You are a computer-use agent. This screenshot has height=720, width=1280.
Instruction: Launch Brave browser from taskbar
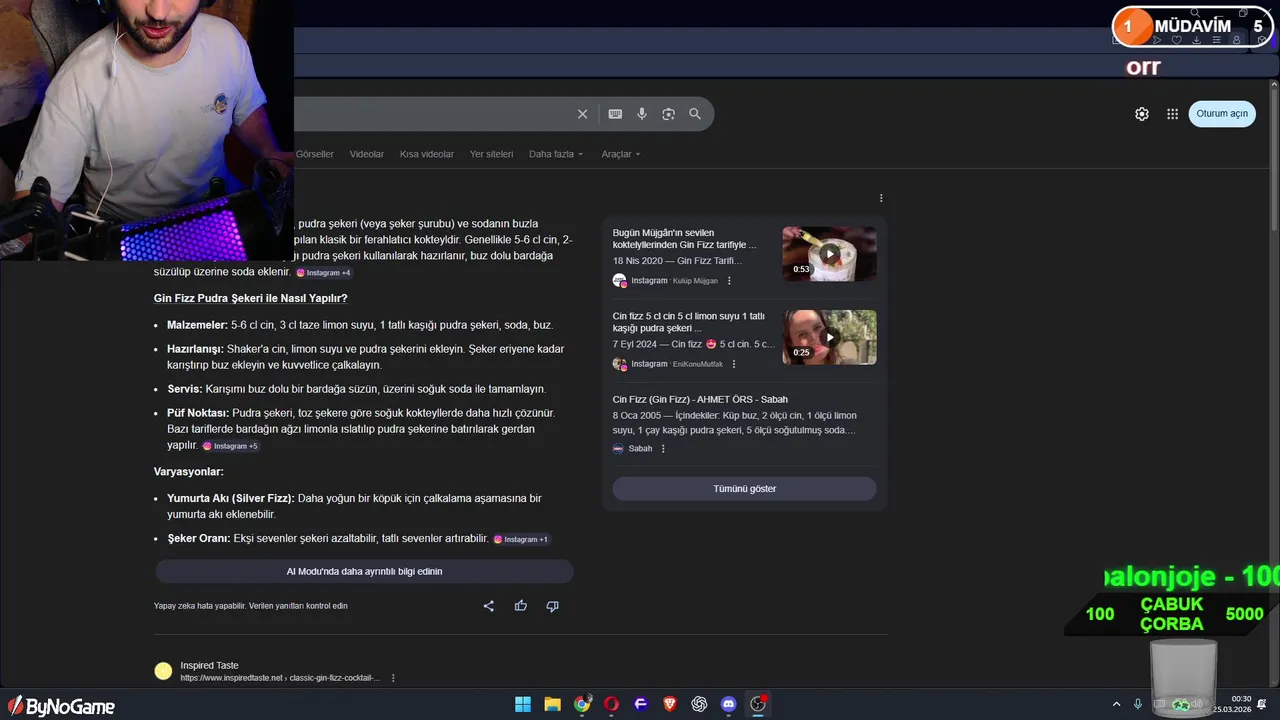click(670, 704)
